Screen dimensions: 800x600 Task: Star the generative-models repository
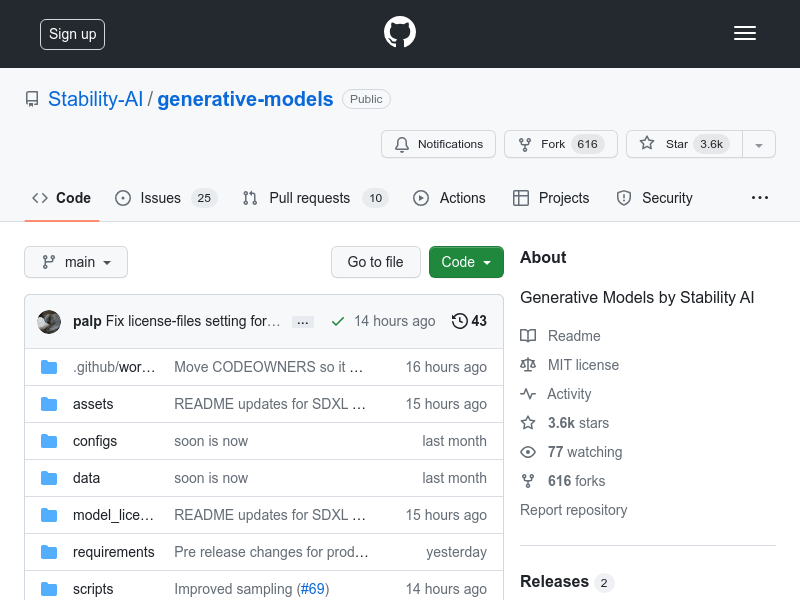(x=684, y=144)
